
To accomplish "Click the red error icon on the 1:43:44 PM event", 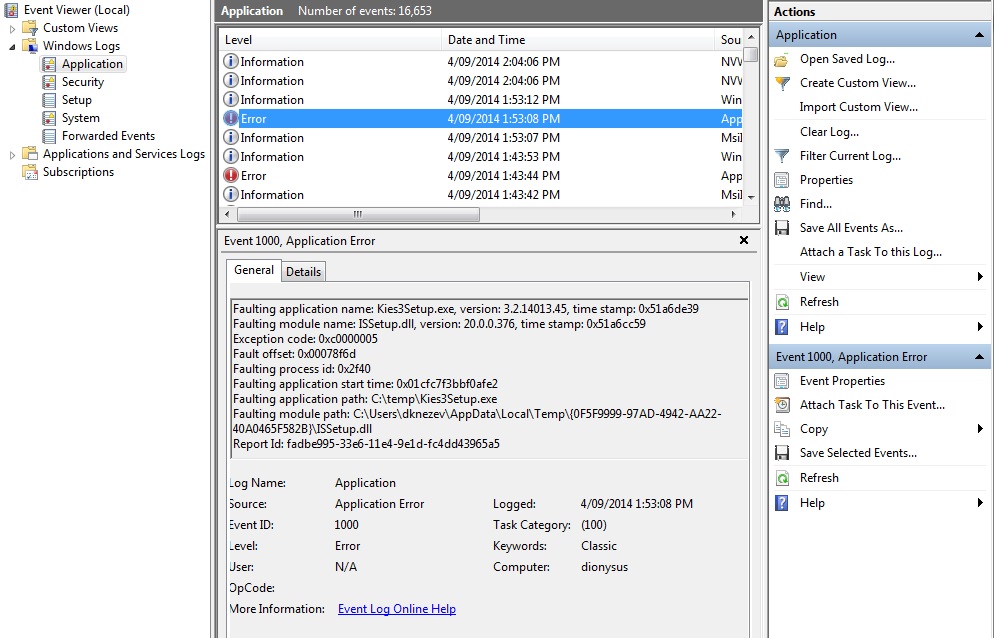I will pos(231,176).
